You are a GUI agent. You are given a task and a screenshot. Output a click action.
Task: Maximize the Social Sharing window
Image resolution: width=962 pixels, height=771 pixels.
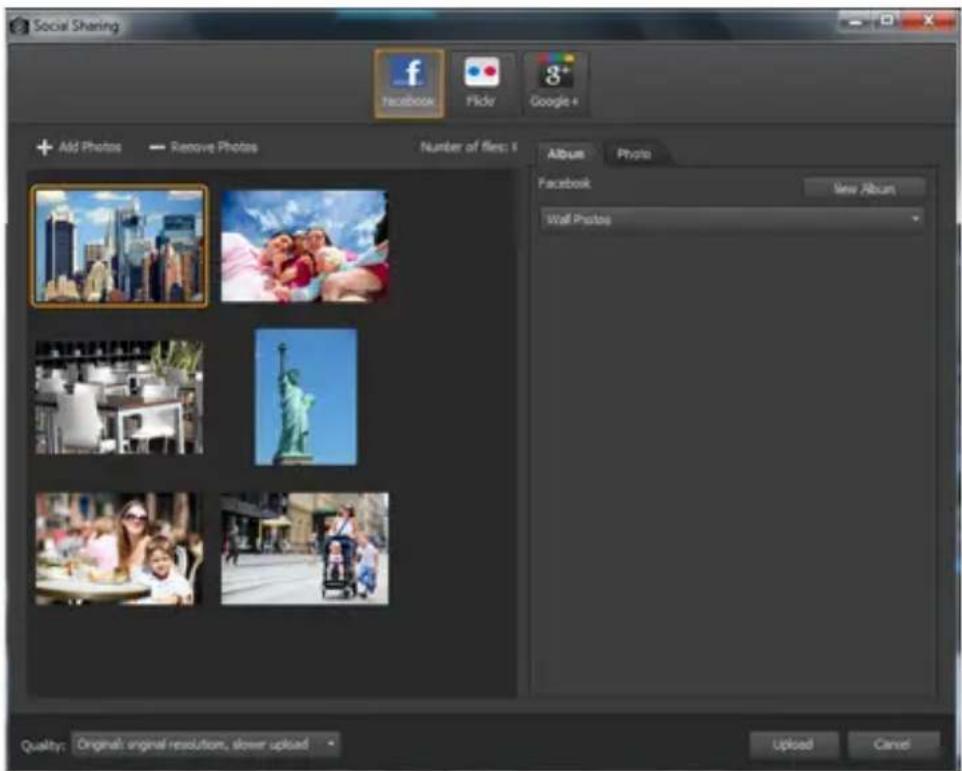(887, 21)
